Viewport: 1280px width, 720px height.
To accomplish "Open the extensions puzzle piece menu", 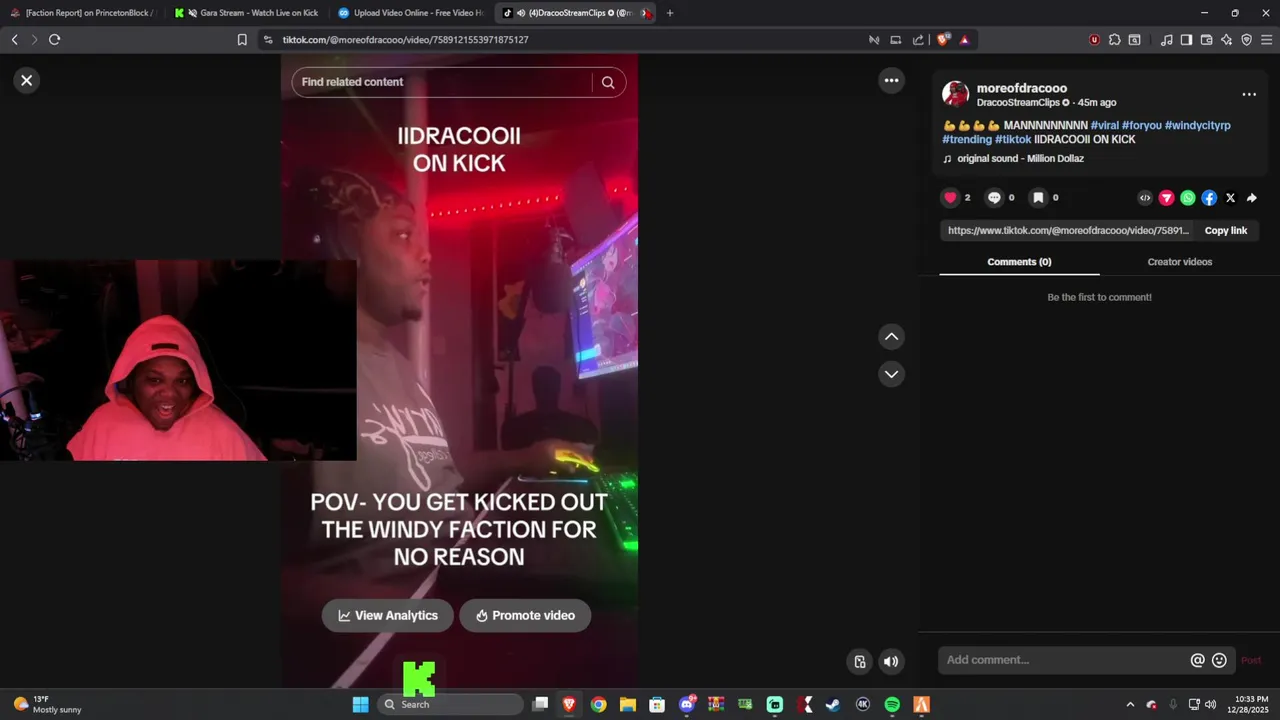I will 1114,40.
